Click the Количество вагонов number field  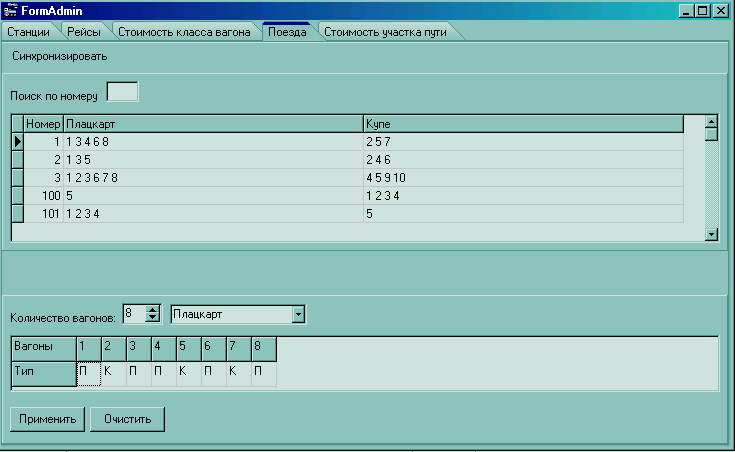(x=135, y=314)
